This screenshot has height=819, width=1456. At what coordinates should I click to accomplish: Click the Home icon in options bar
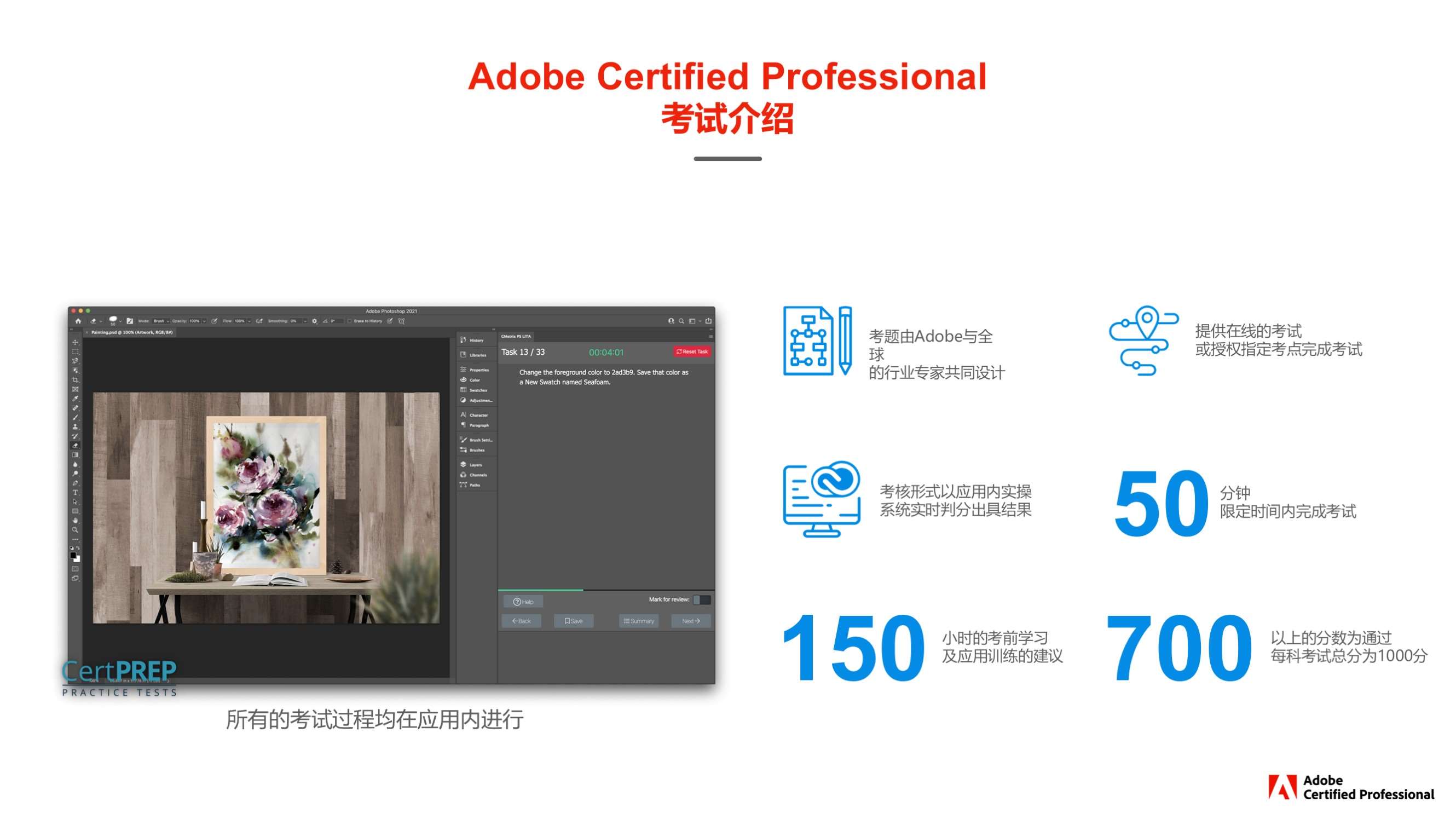click(x=79, y=321)
